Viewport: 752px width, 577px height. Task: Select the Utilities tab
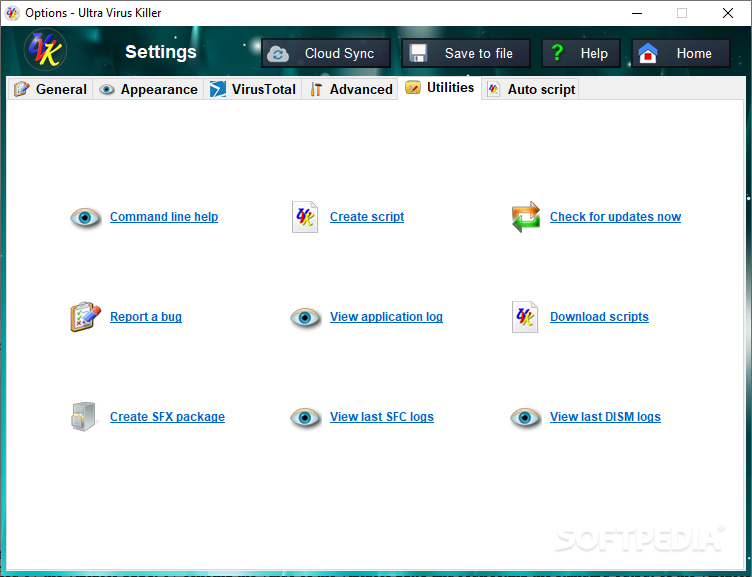click(x=439, y=88)
